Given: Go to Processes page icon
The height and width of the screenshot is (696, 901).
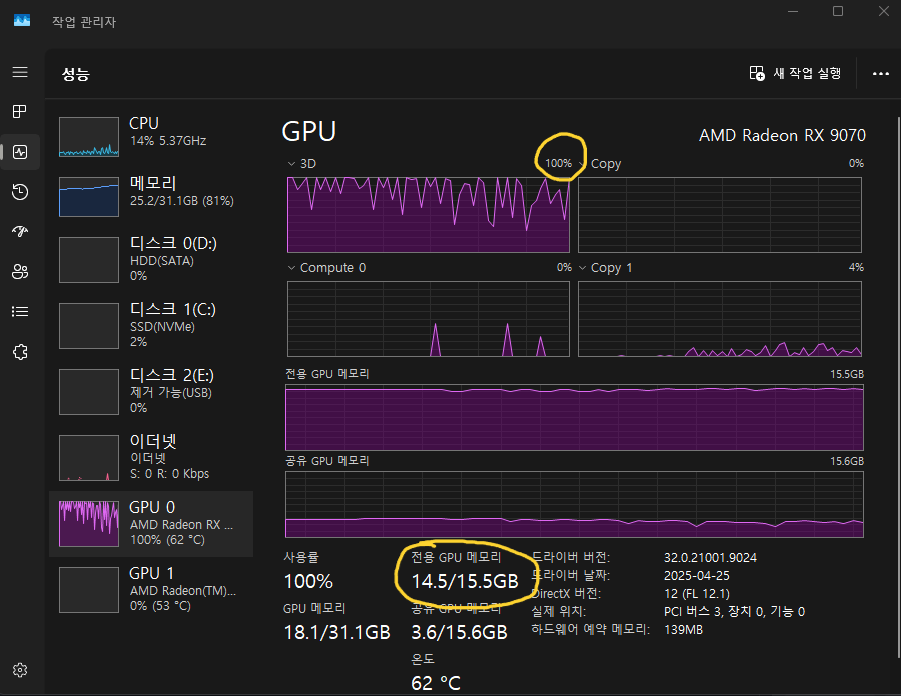Looking at the screenshot, I should (20, 111).
